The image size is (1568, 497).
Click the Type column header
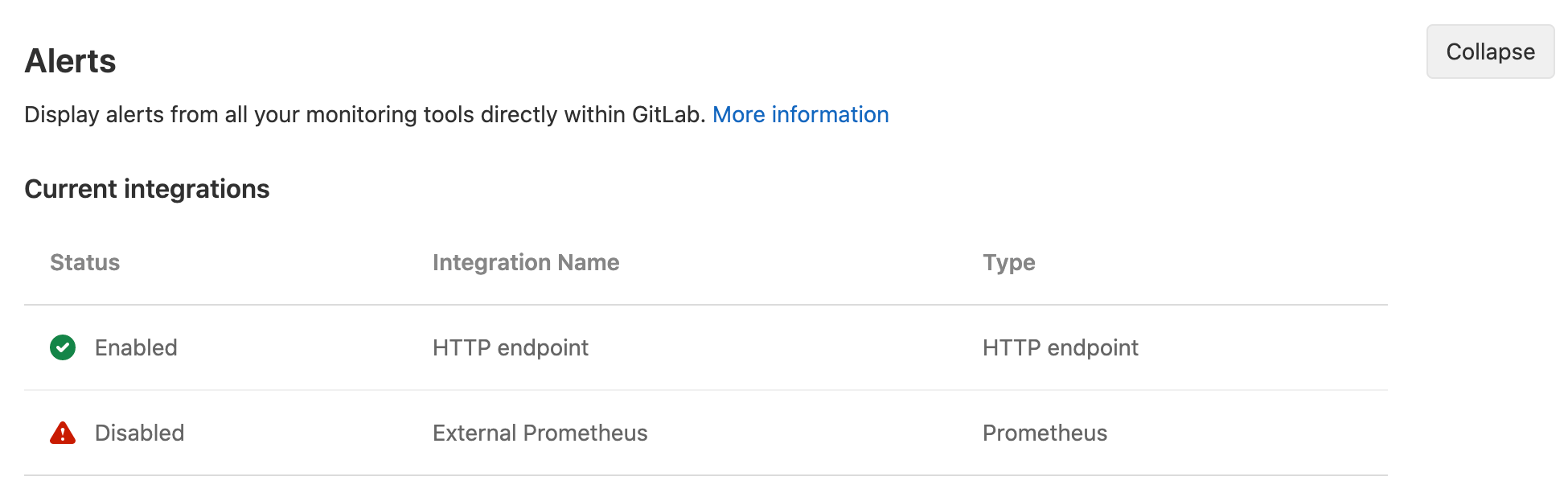coord(1008,262)
